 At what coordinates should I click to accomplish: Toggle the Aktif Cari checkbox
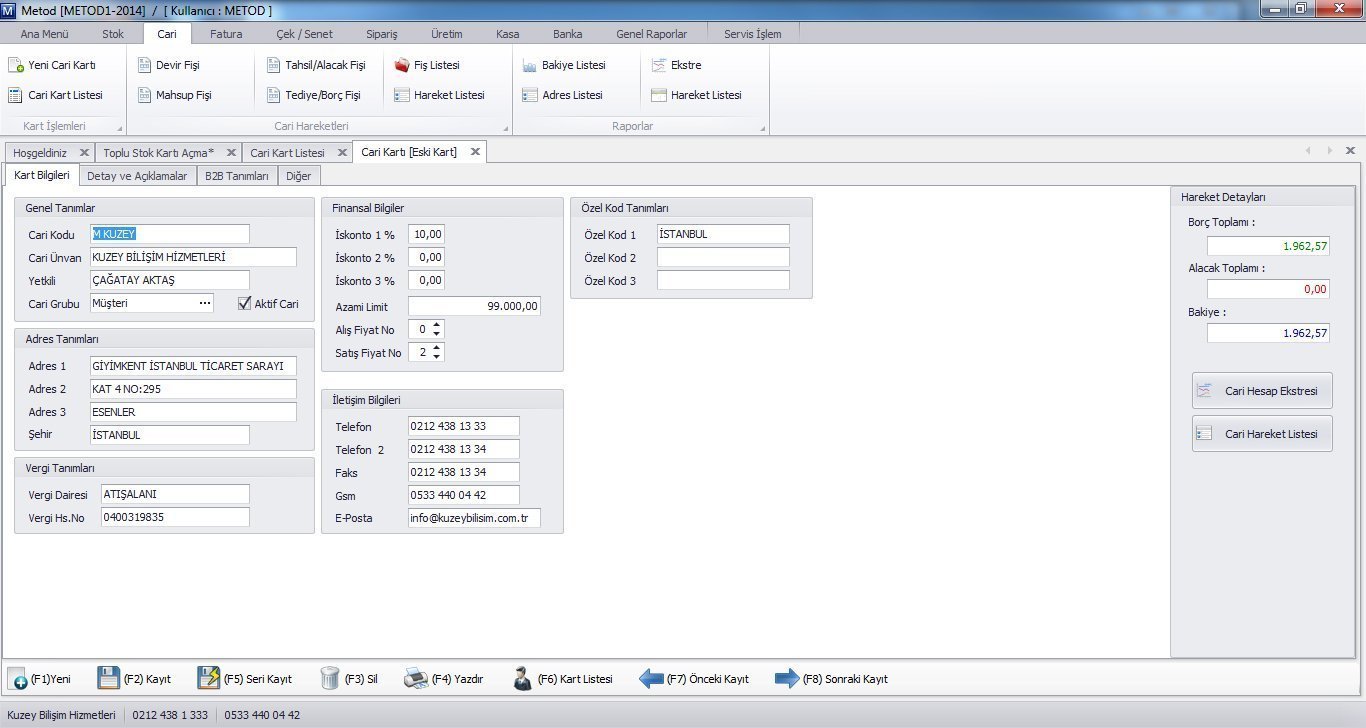pos(244,304)
